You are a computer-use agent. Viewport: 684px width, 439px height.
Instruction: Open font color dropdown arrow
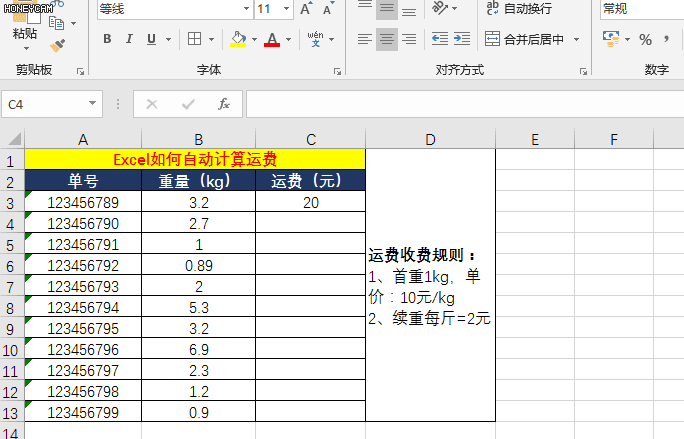pos(288,40)
